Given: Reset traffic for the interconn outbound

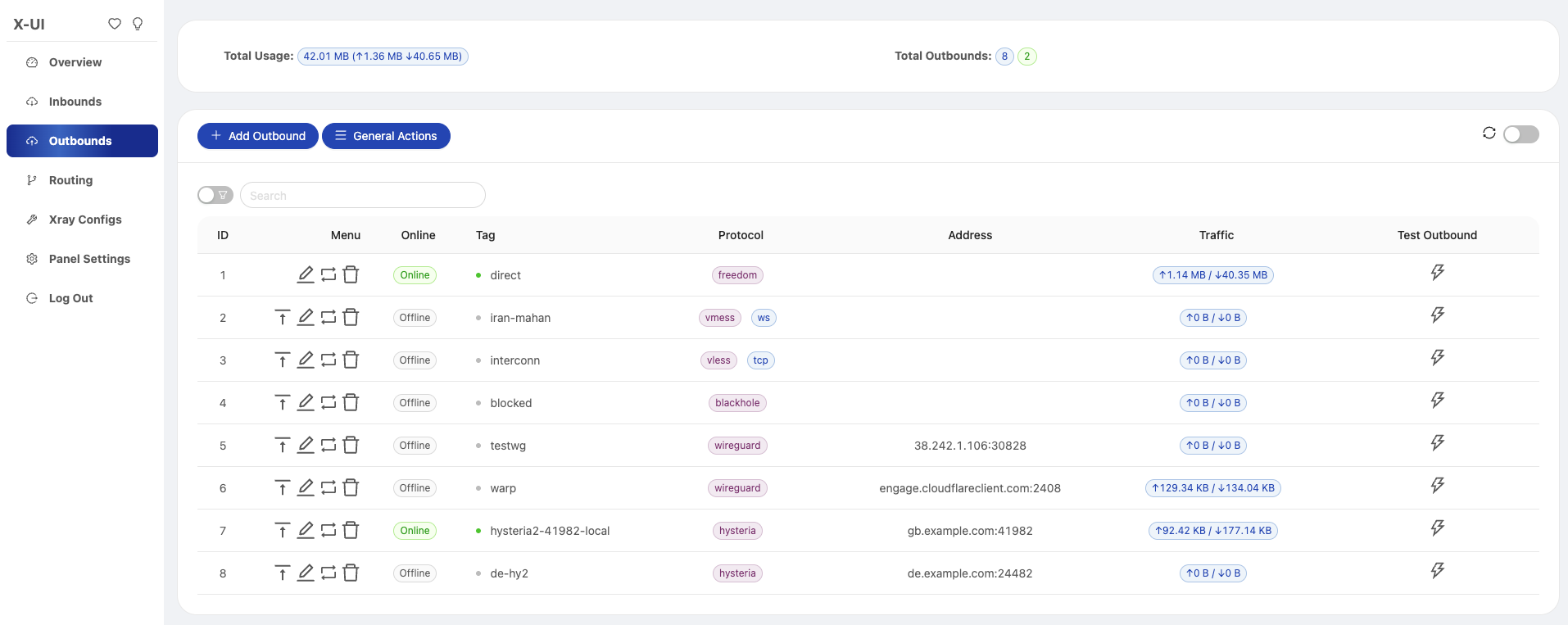Looking at the screenshot, I should coord(329,360).
